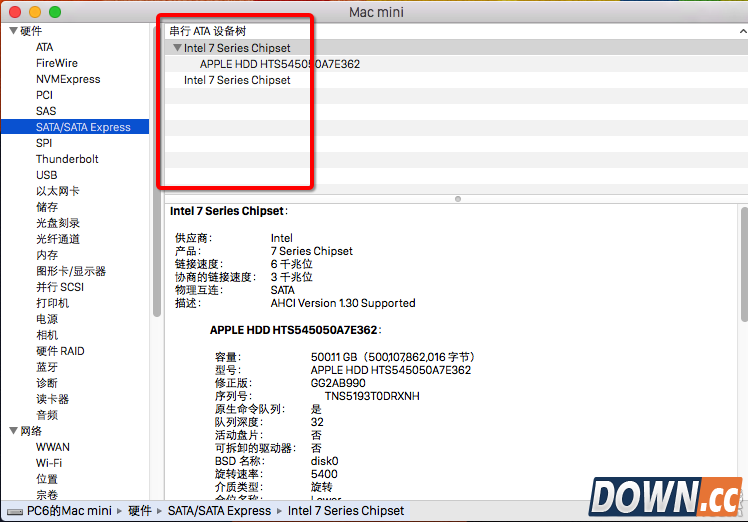The image size is (748, 522).
Task: Select SPI in the sidebar
Action: (44, 143)
